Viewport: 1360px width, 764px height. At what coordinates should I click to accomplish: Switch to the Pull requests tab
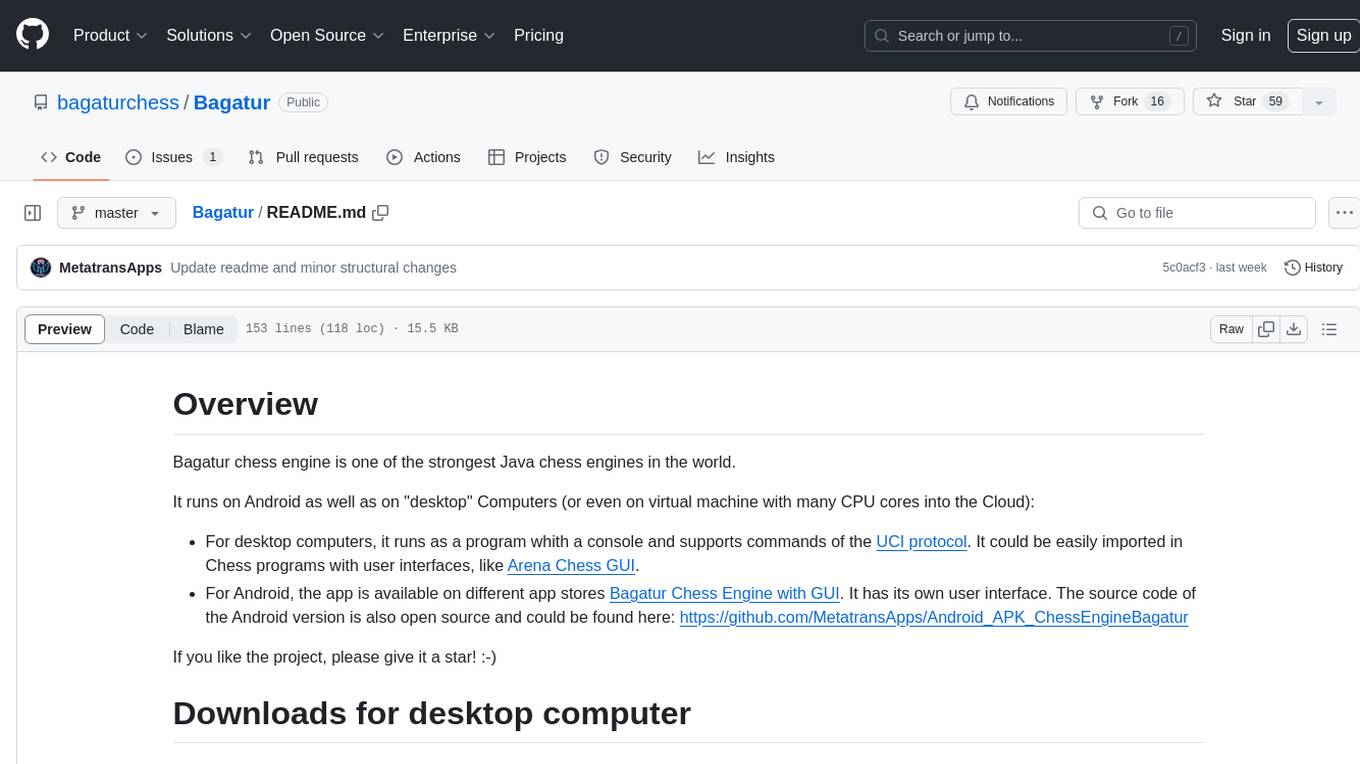pyautogui.click(x=303, y=157)
